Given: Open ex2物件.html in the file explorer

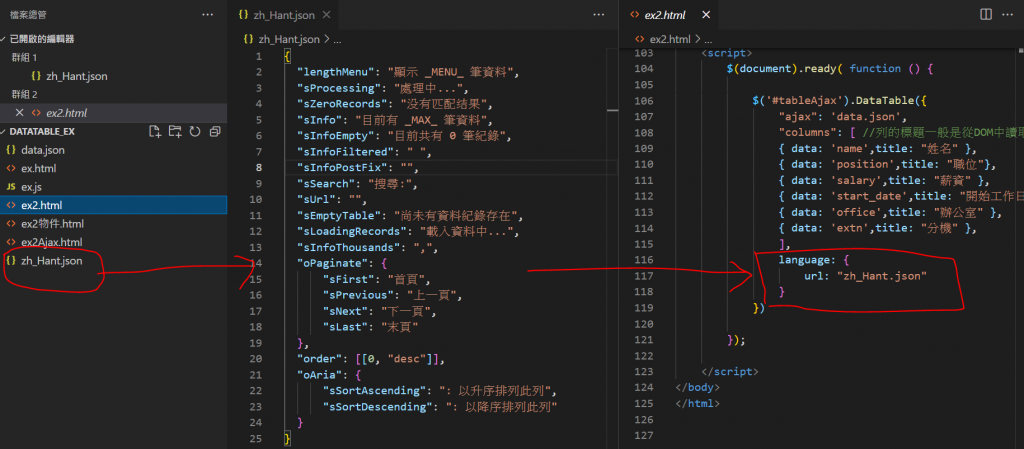Looking at the screenshot, I should 52,224.
